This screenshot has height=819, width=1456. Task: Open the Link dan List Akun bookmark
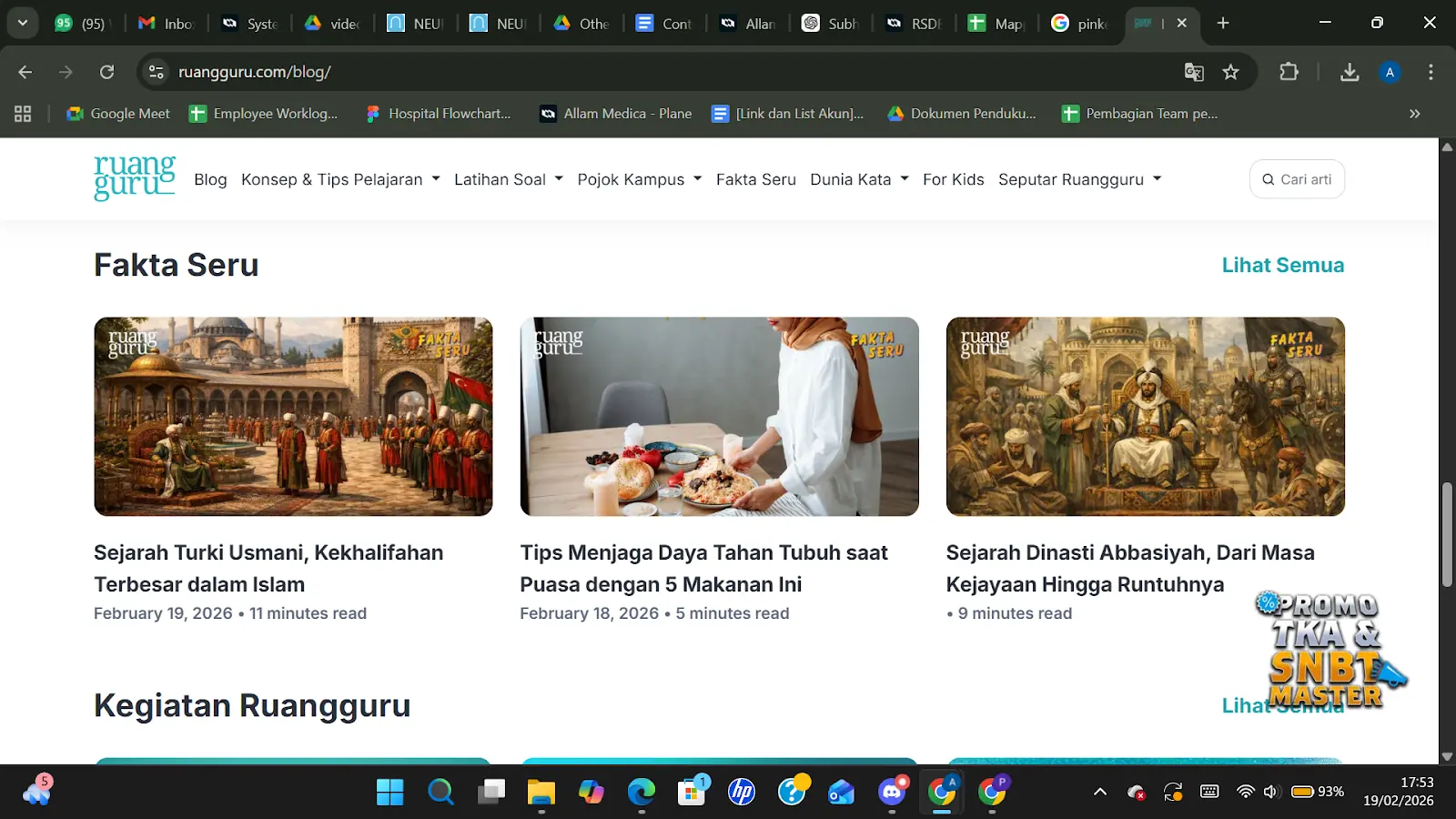coord(787,114)
